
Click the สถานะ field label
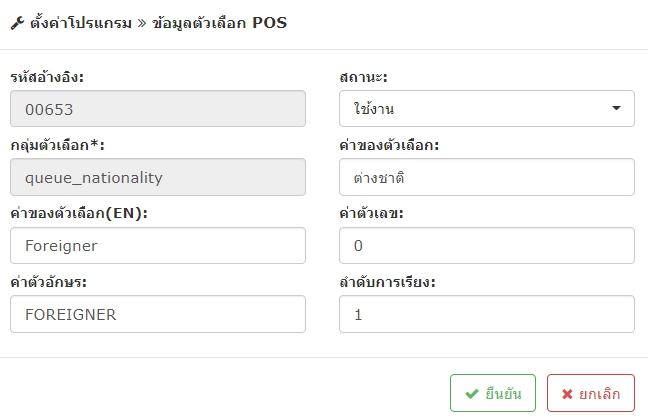click(363, 77)
